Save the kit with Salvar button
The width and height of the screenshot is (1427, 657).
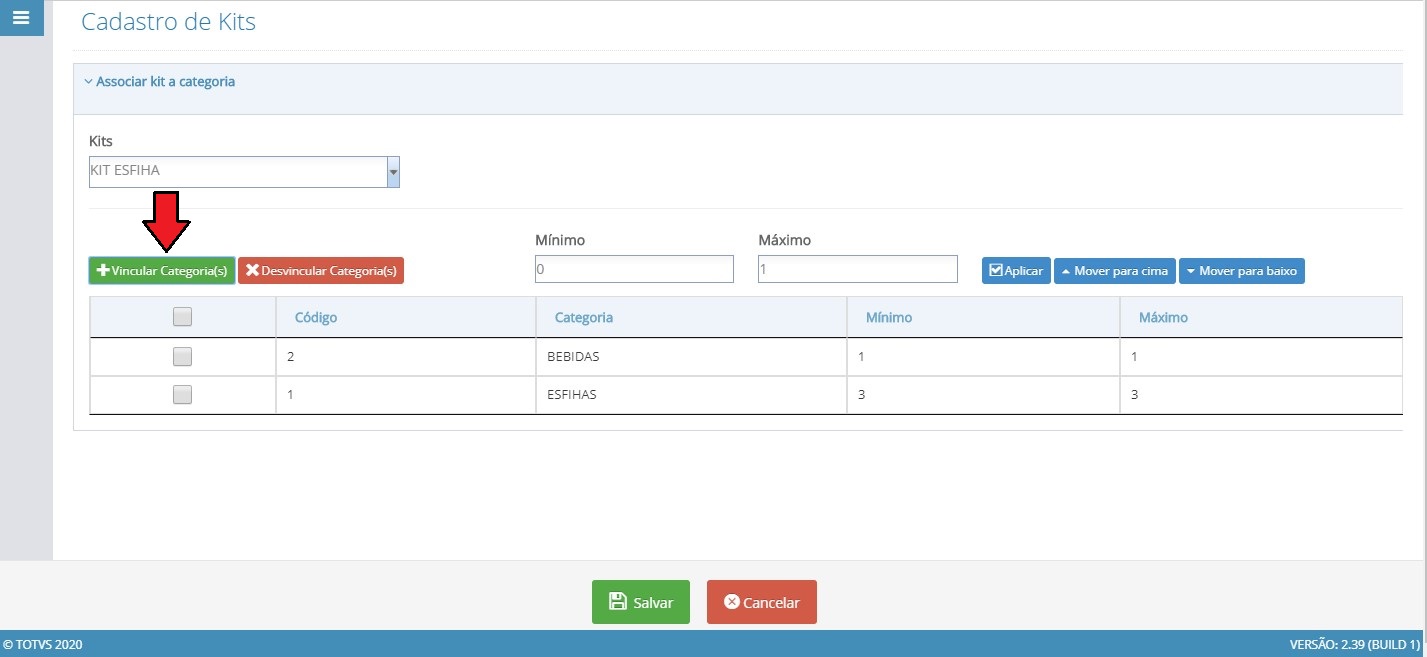point(641,602)
